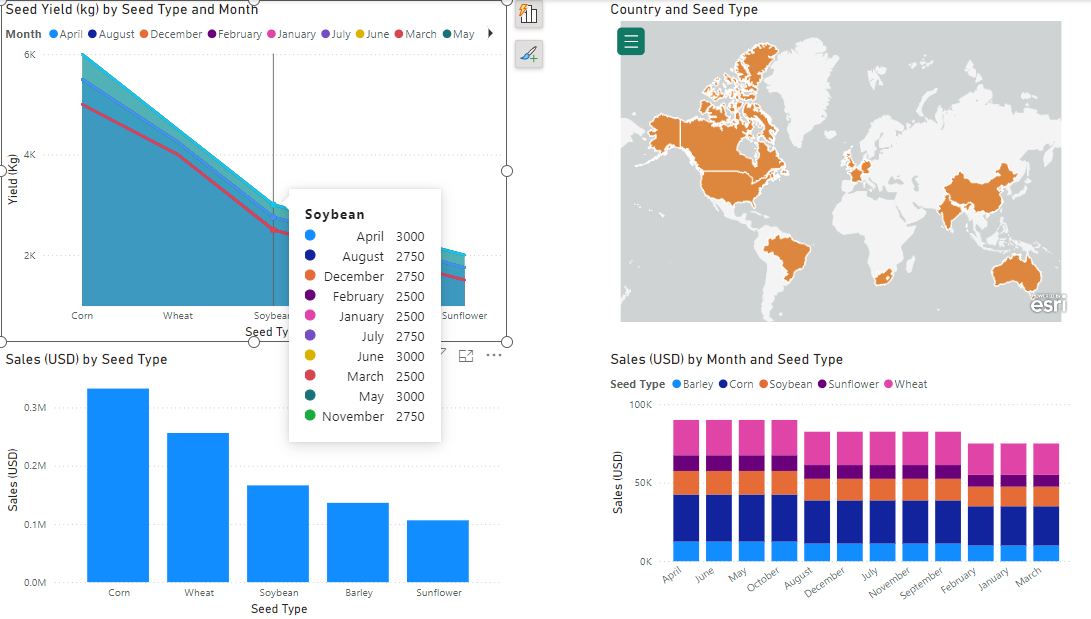The height and width of the screenshot is (619, 1091).
Task: Open the map's green menu button
Action: coord(631,42)
